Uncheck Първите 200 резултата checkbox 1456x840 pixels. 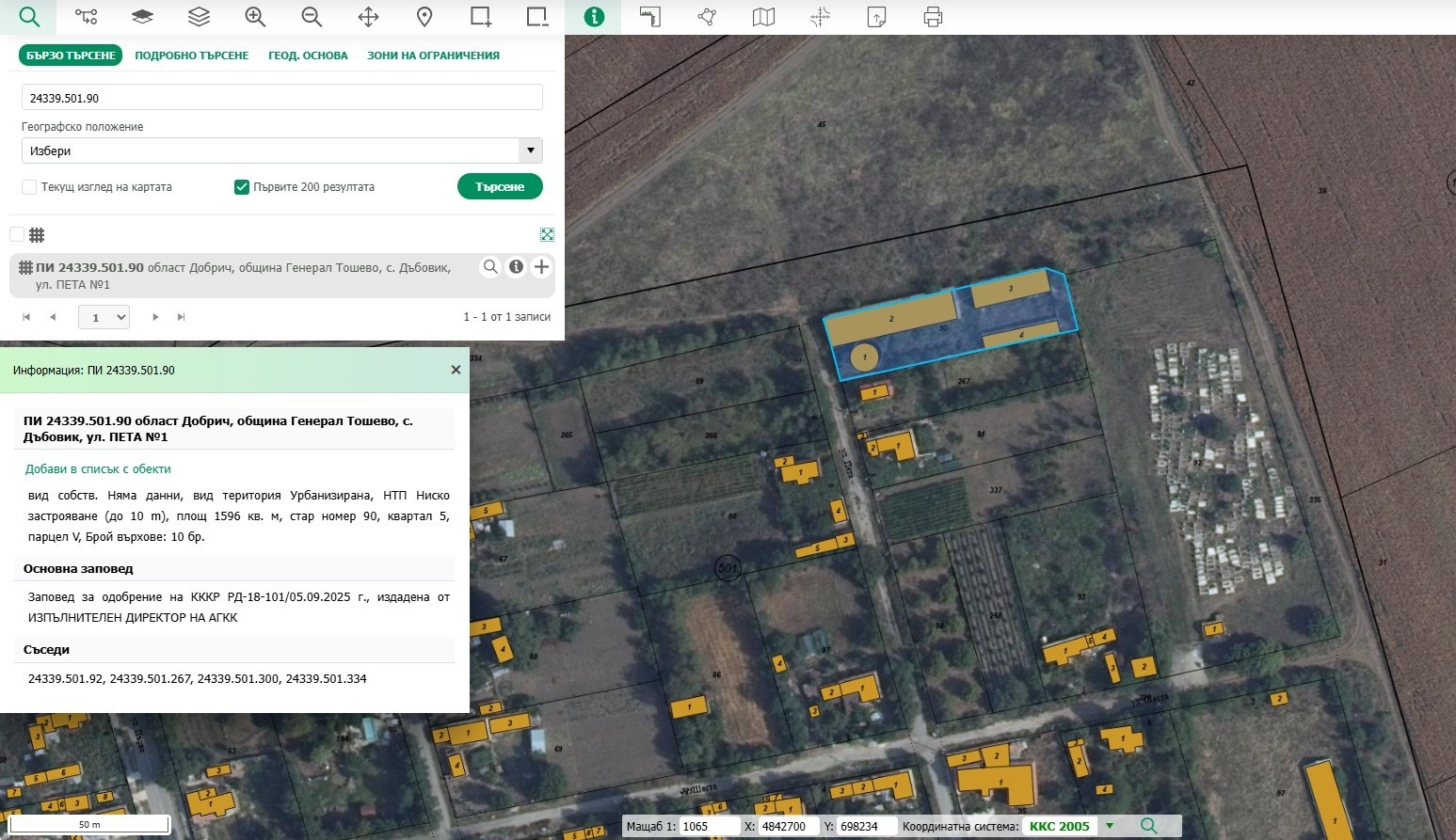(242, 187)
